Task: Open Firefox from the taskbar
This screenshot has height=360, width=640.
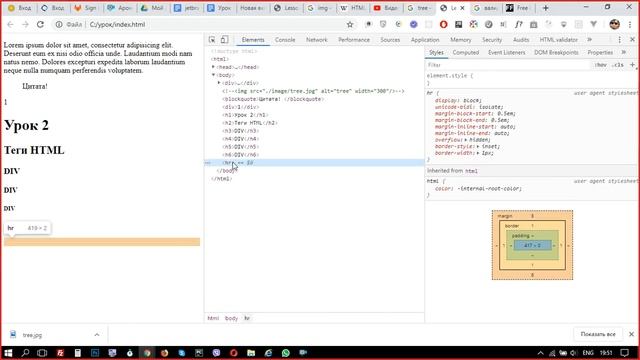Action: [x=164, y=353]
